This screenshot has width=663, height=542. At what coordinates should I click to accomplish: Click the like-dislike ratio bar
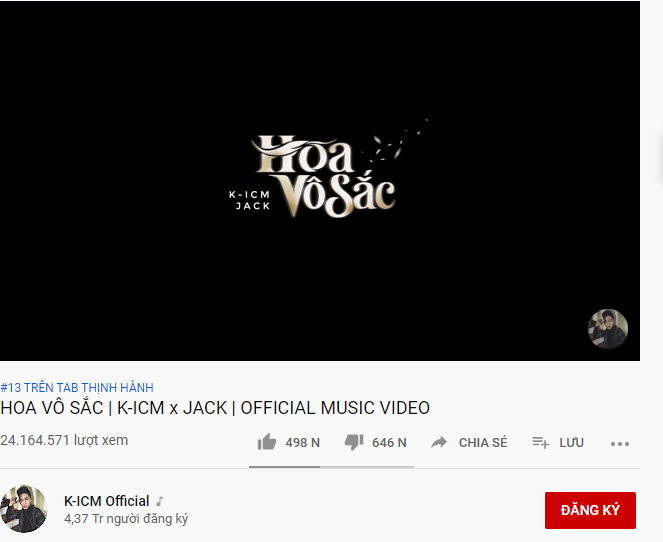(x=331, y=467)
